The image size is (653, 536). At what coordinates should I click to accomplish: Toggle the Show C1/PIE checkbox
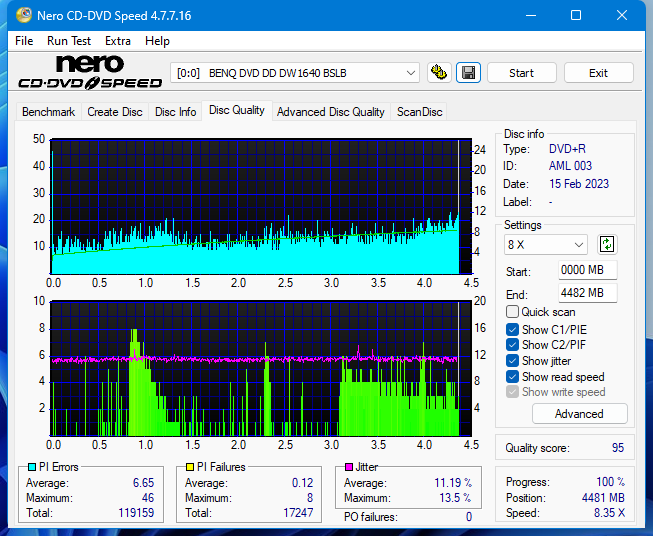click(x=512, y=329)
